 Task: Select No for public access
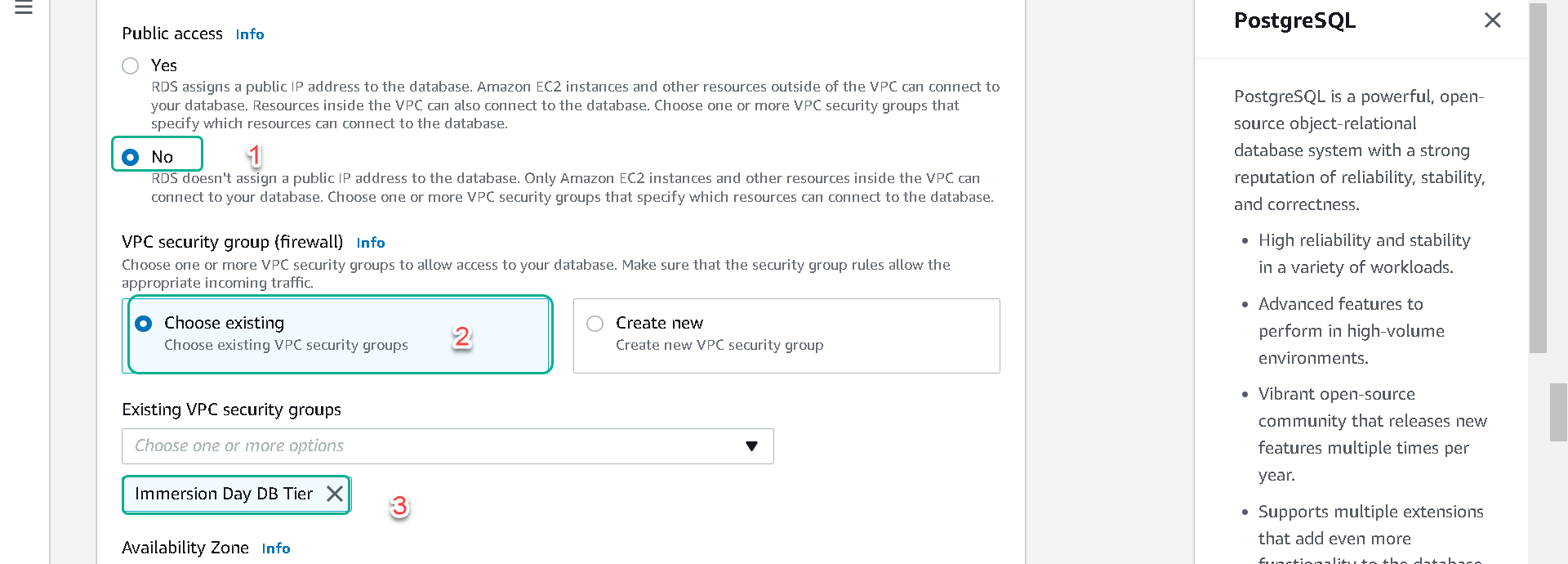pos(131,157)
